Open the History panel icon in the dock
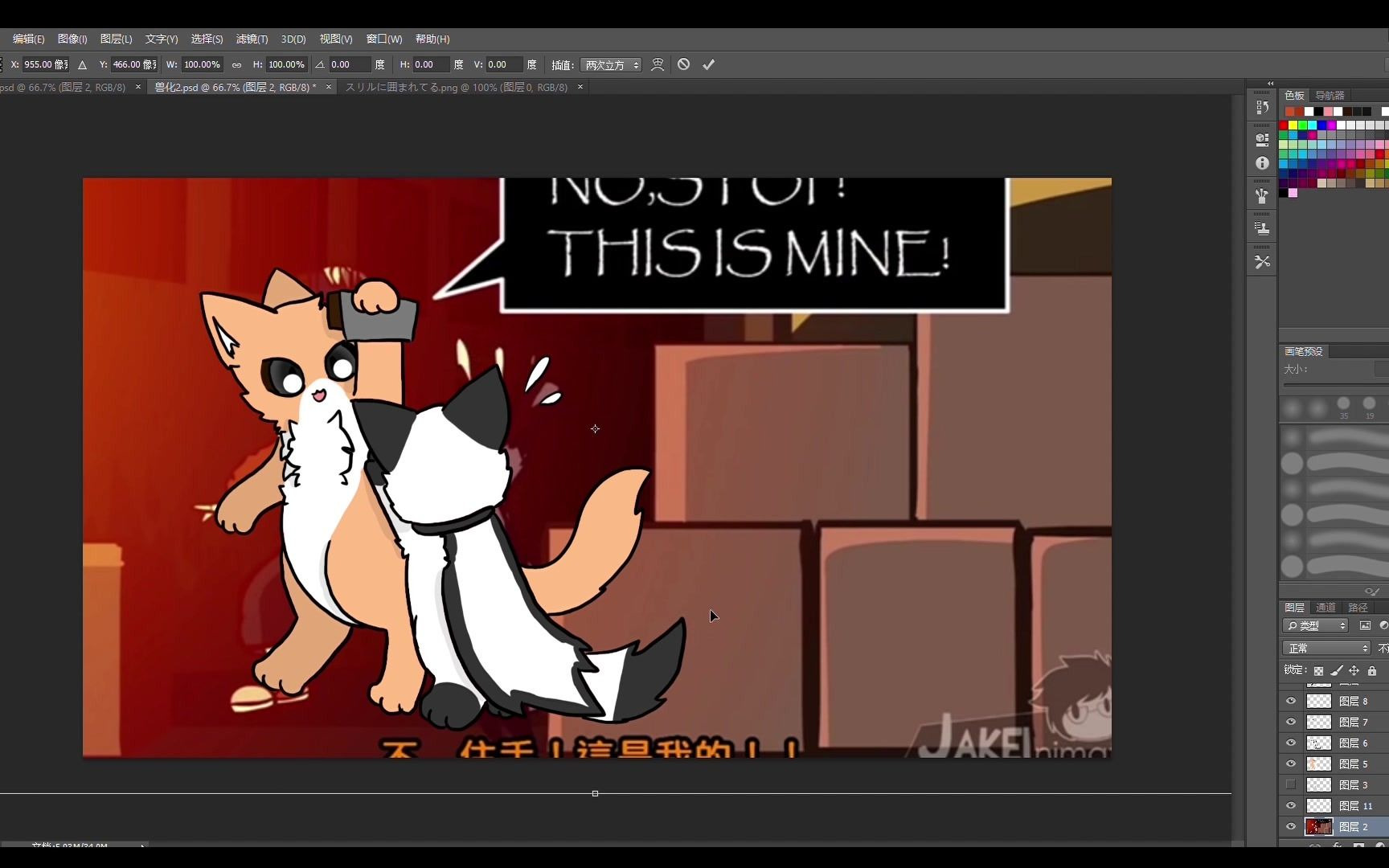Image resolution: width=1389 pixels, height=868 pixels. click(x=1262, y=107)
